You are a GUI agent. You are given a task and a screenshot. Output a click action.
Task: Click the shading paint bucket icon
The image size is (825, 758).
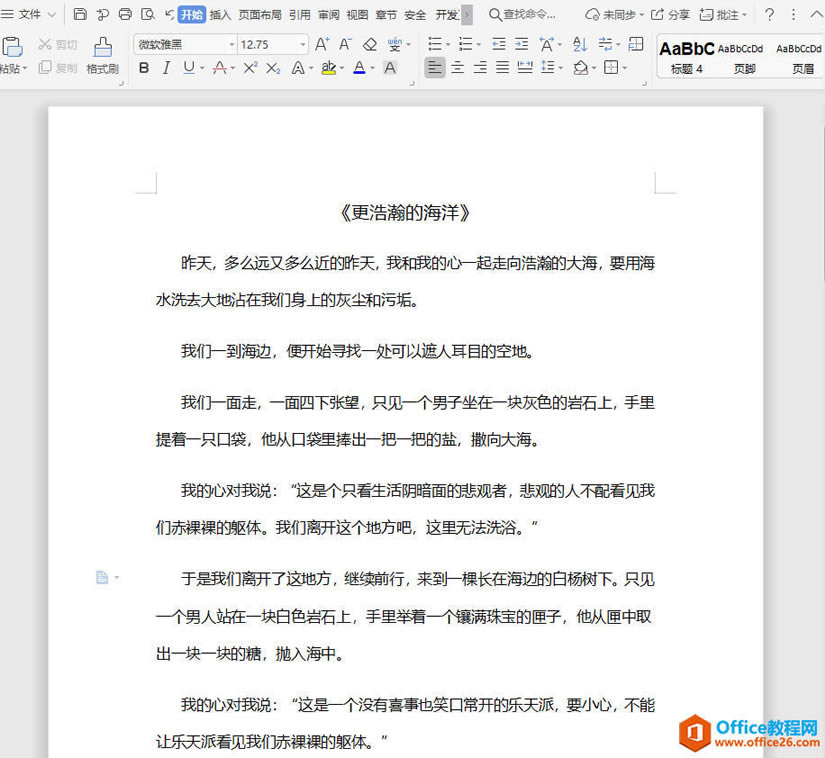click(581, 67)
